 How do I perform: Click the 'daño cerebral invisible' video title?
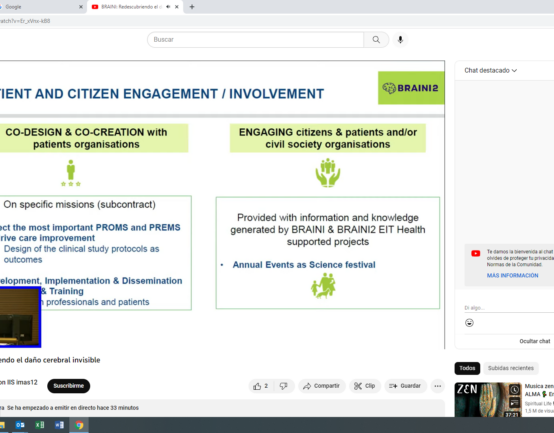50,360
